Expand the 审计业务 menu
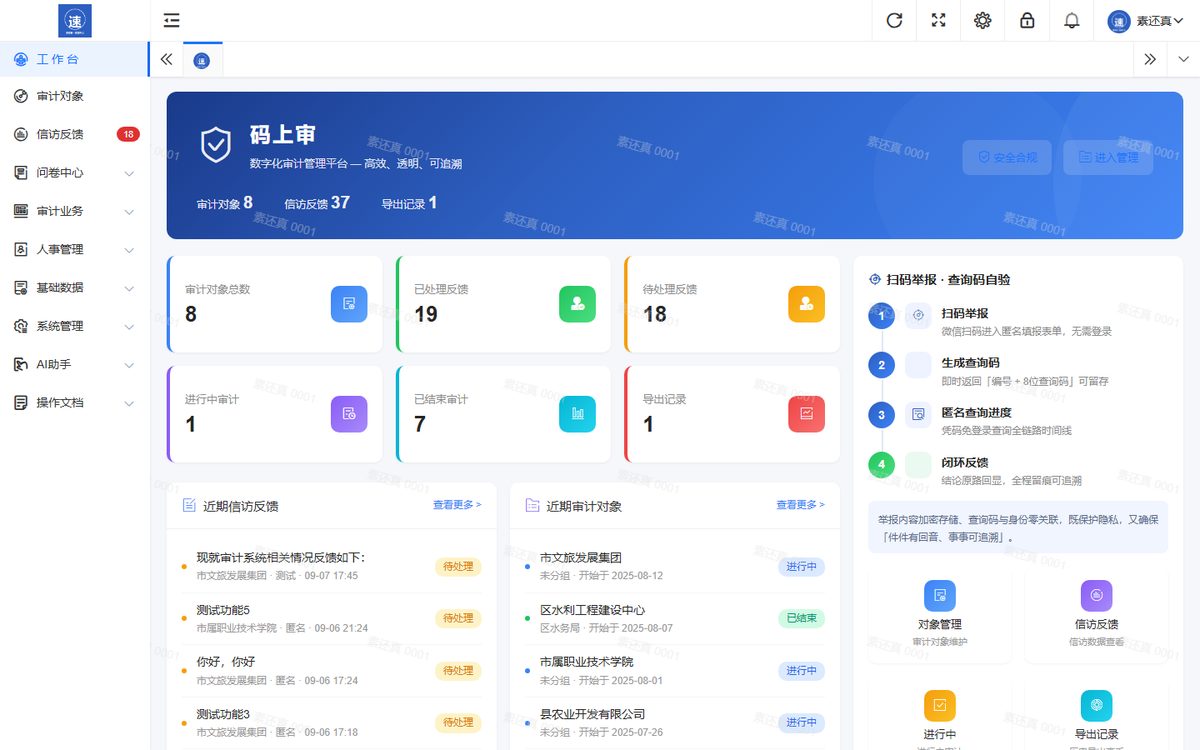 click(x=75, y=211)
